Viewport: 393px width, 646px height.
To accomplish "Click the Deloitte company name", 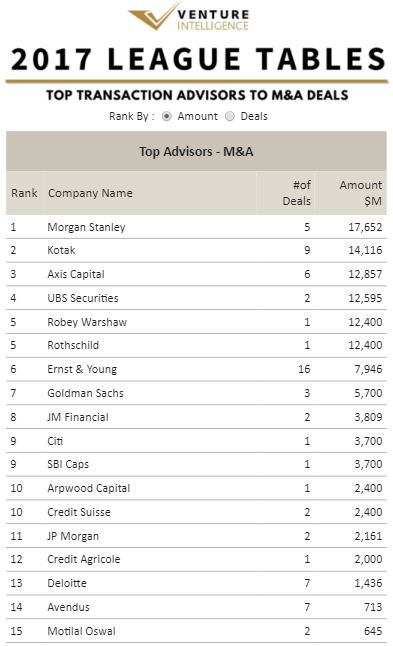I will (x=67, y=583).
